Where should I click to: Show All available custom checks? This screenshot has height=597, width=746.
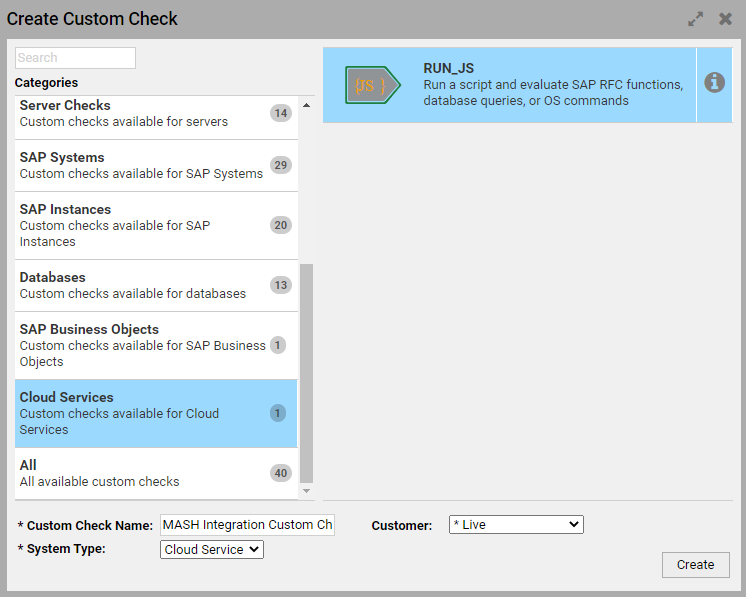tap(140, 473)
